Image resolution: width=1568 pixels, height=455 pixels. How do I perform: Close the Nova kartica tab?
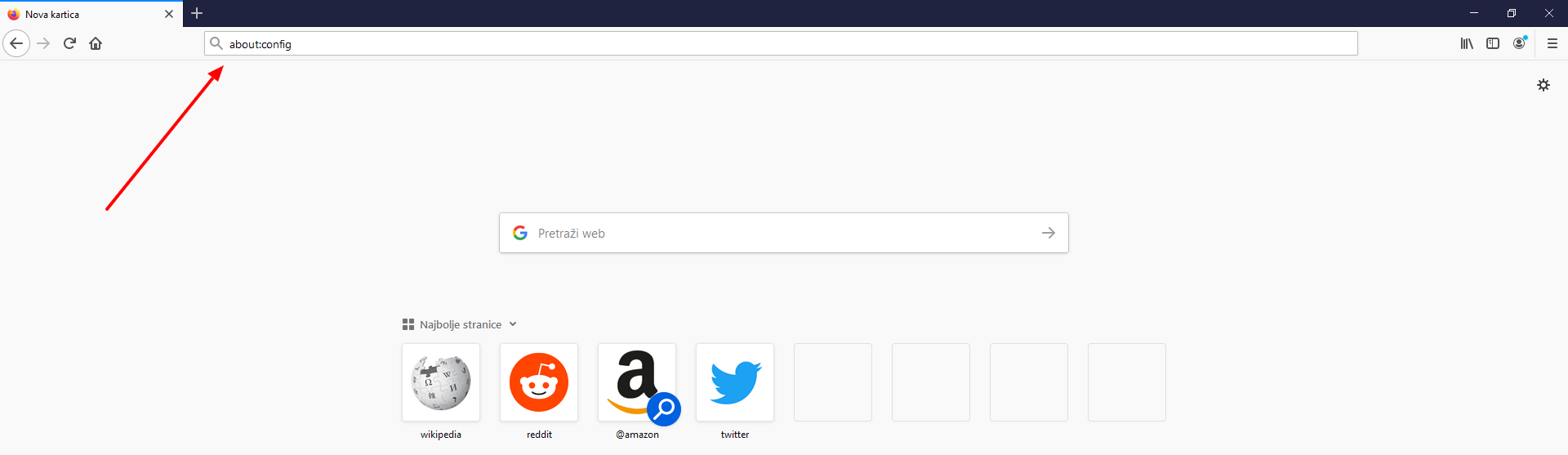[169, 14]
